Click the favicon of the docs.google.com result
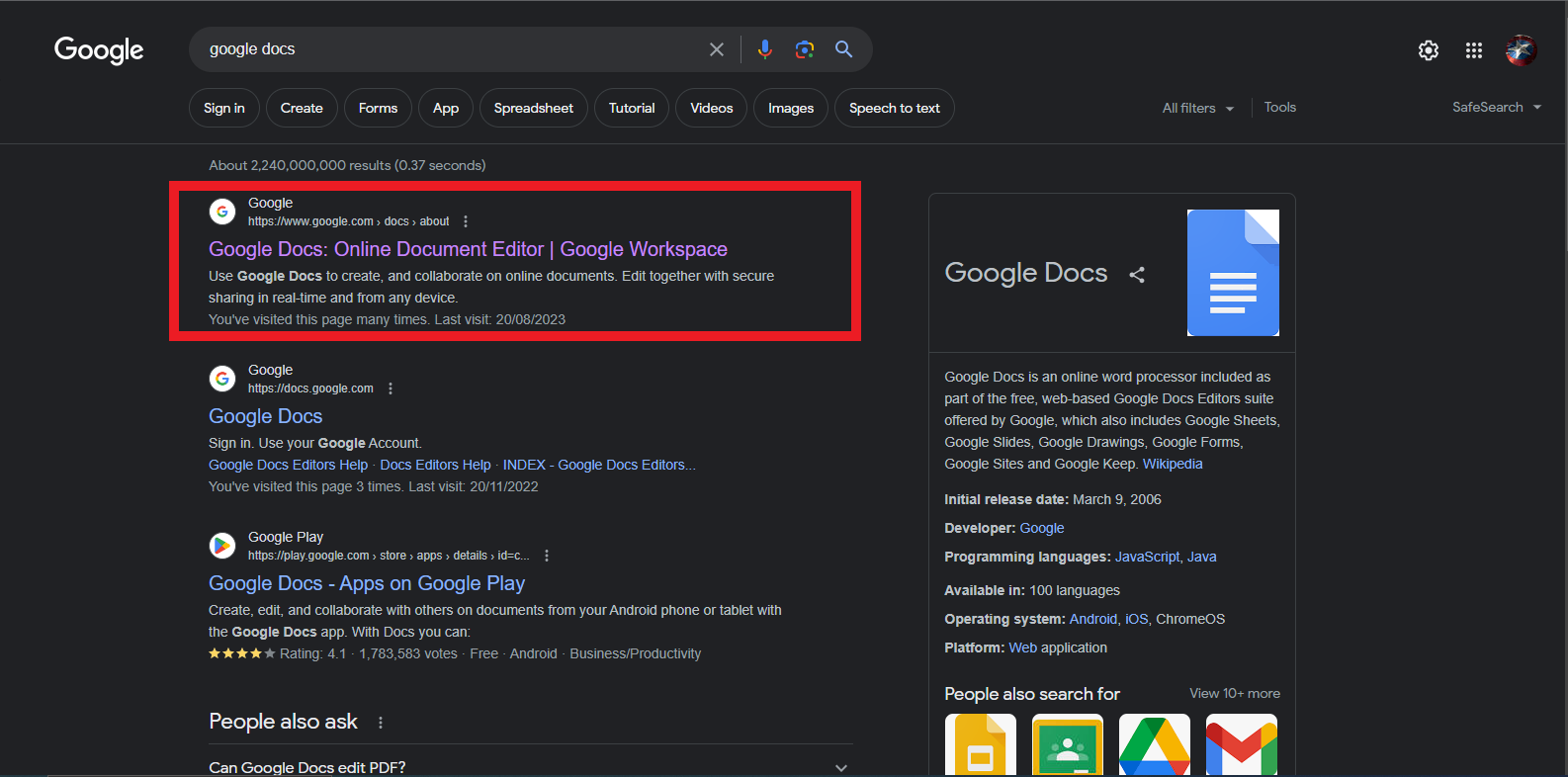The height and width of the screenshot is (777, 1568). (222, 379)
